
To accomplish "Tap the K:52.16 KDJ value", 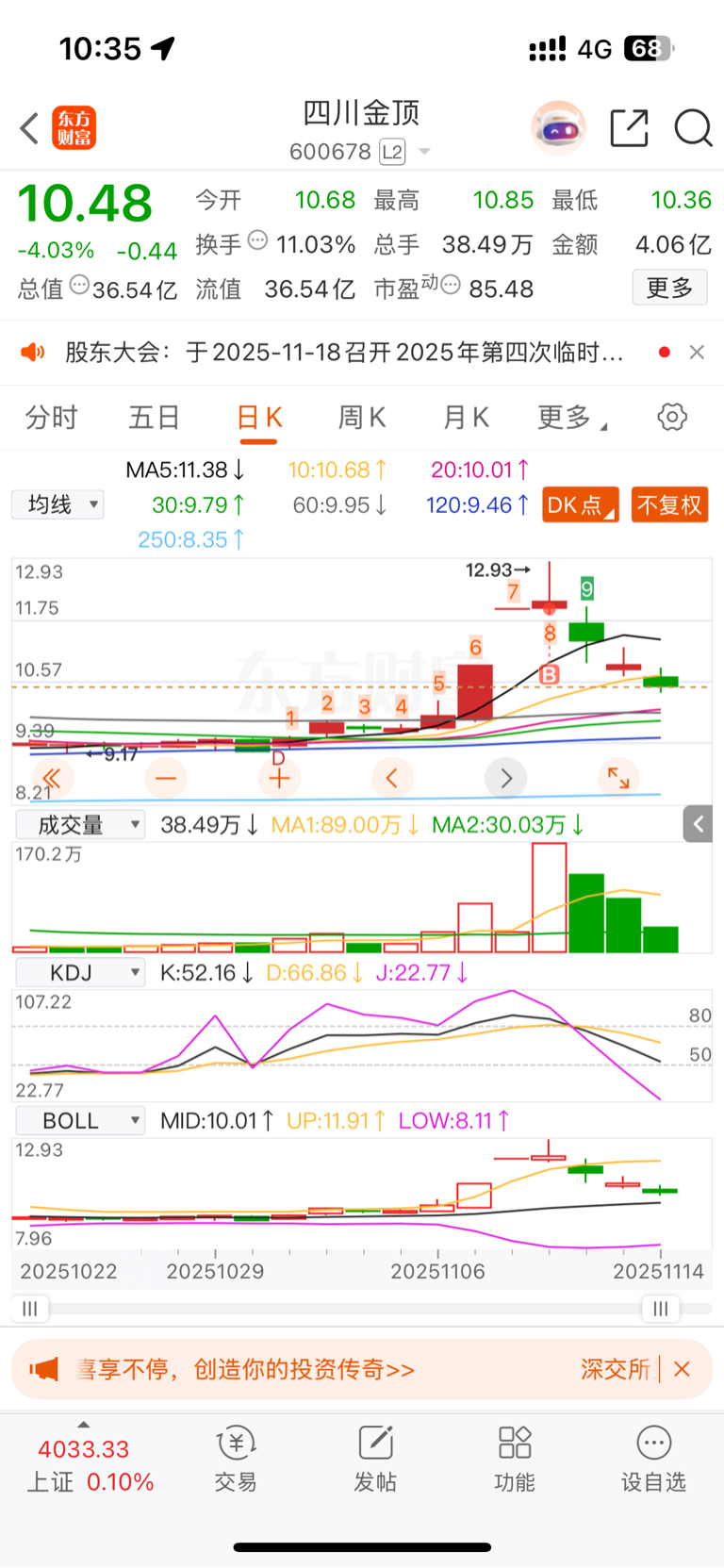I will (x=206, y=972).
